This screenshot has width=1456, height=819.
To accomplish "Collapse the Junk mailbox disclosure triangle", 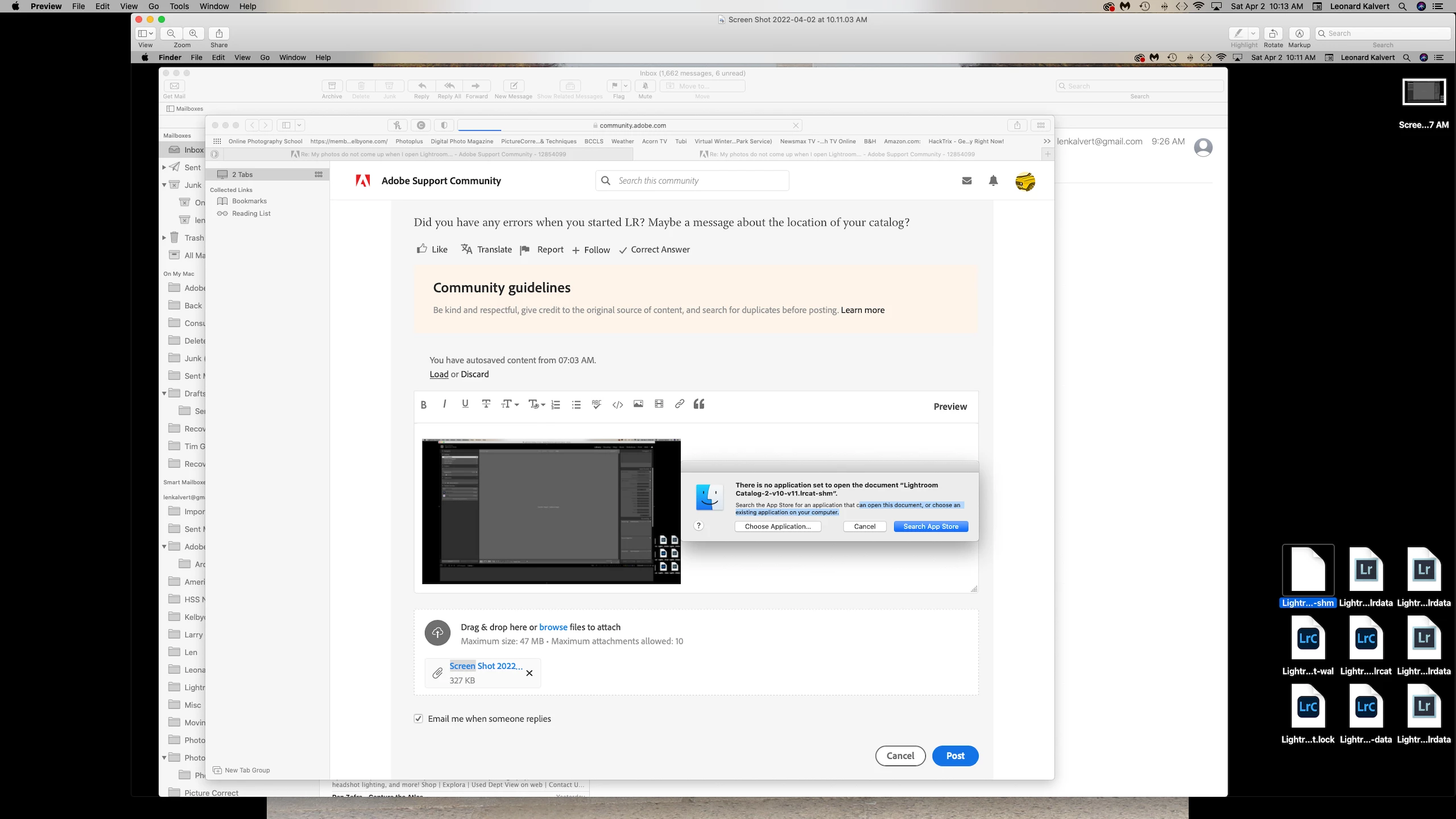I will (164, 185).
